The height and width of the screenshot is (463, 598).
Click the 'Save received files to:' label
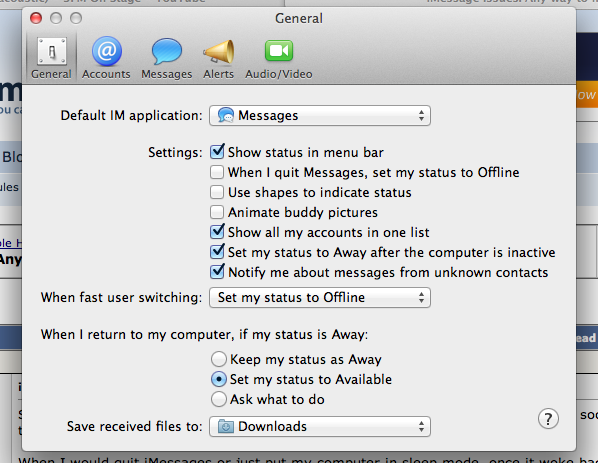point(135,426)
